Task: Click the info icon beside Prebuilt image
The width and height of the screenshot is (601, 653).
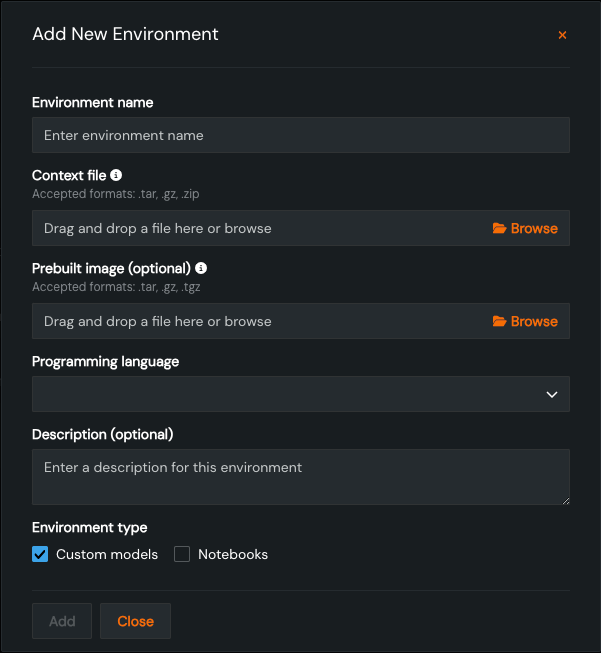Action: click(201, 268)
